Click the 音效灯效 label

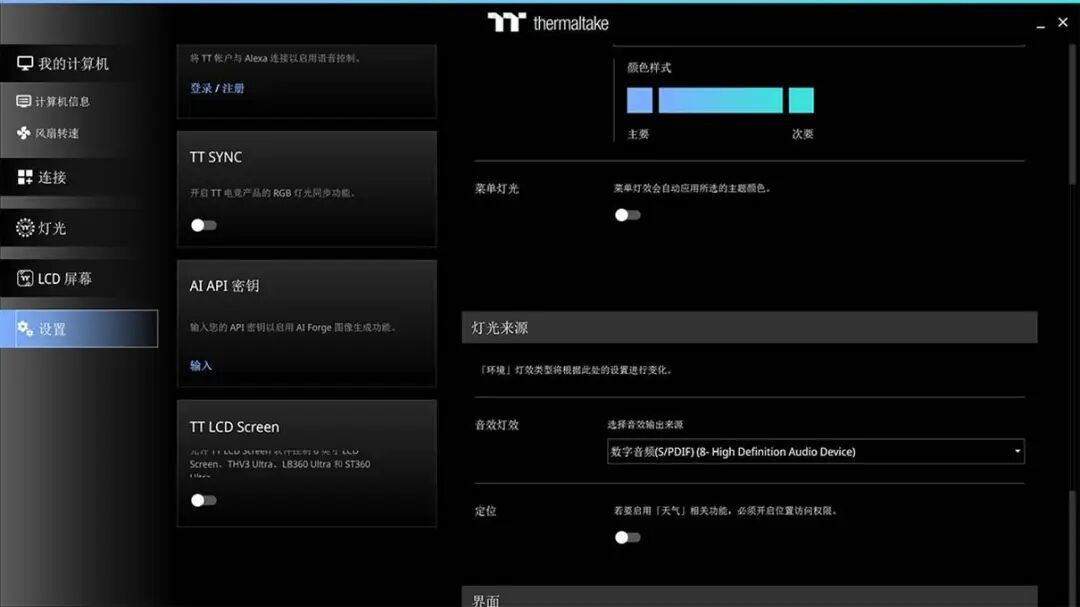pos(497,425)
